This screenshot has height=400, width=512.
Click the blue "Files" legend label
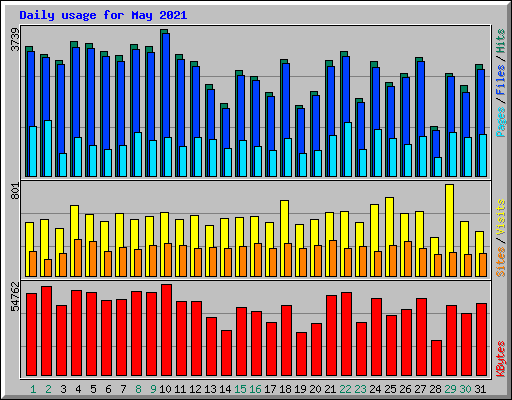point(501,80)
